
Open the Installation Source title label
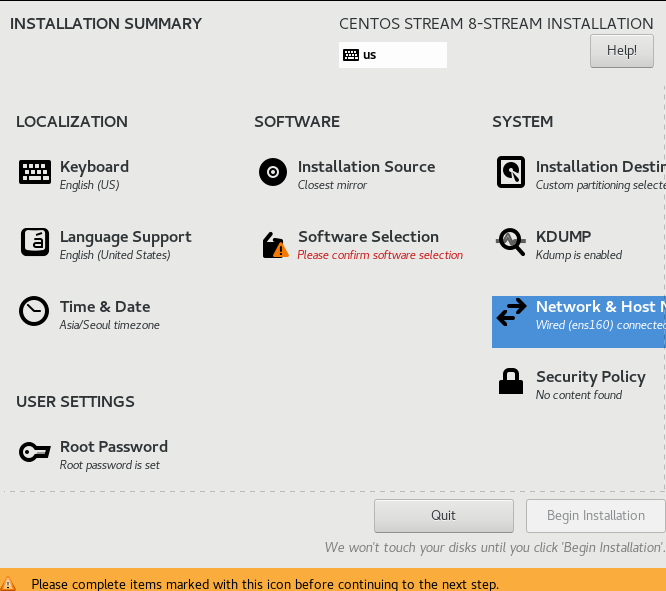(x=366, y=167)
